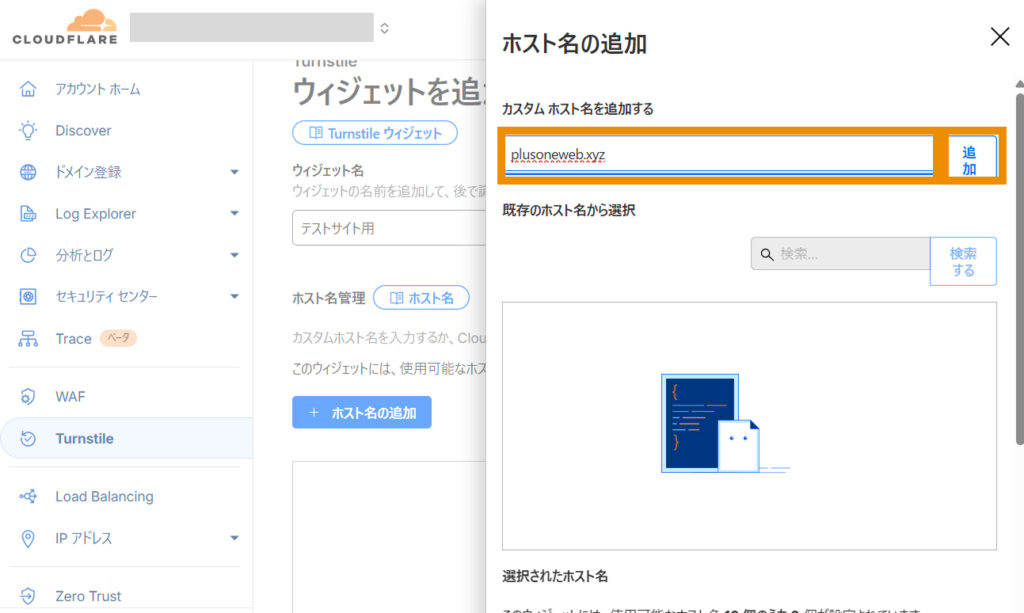Image resolution: width=1024 pixels, height=613 pixels.
Task: Expand the ドメイン登録 submenu arrow
Action: click(234, 172)
